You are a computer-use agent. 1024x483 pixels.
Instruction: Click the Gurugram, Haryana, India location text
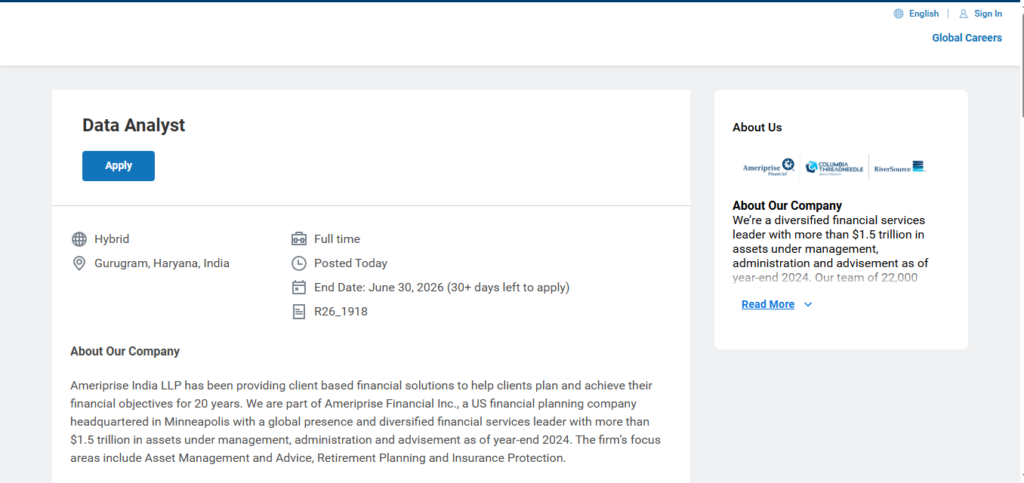tap(162, 264)
